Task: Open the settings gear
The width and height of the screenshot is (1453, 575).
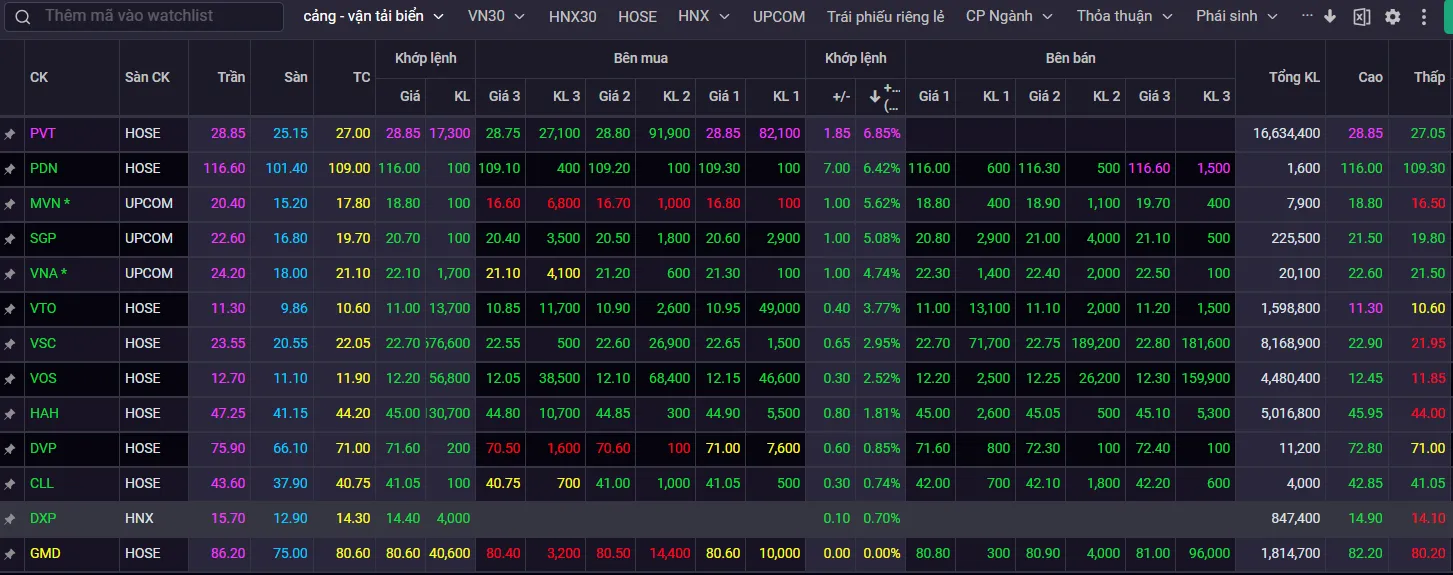Action: click(x=1392, y=17)
